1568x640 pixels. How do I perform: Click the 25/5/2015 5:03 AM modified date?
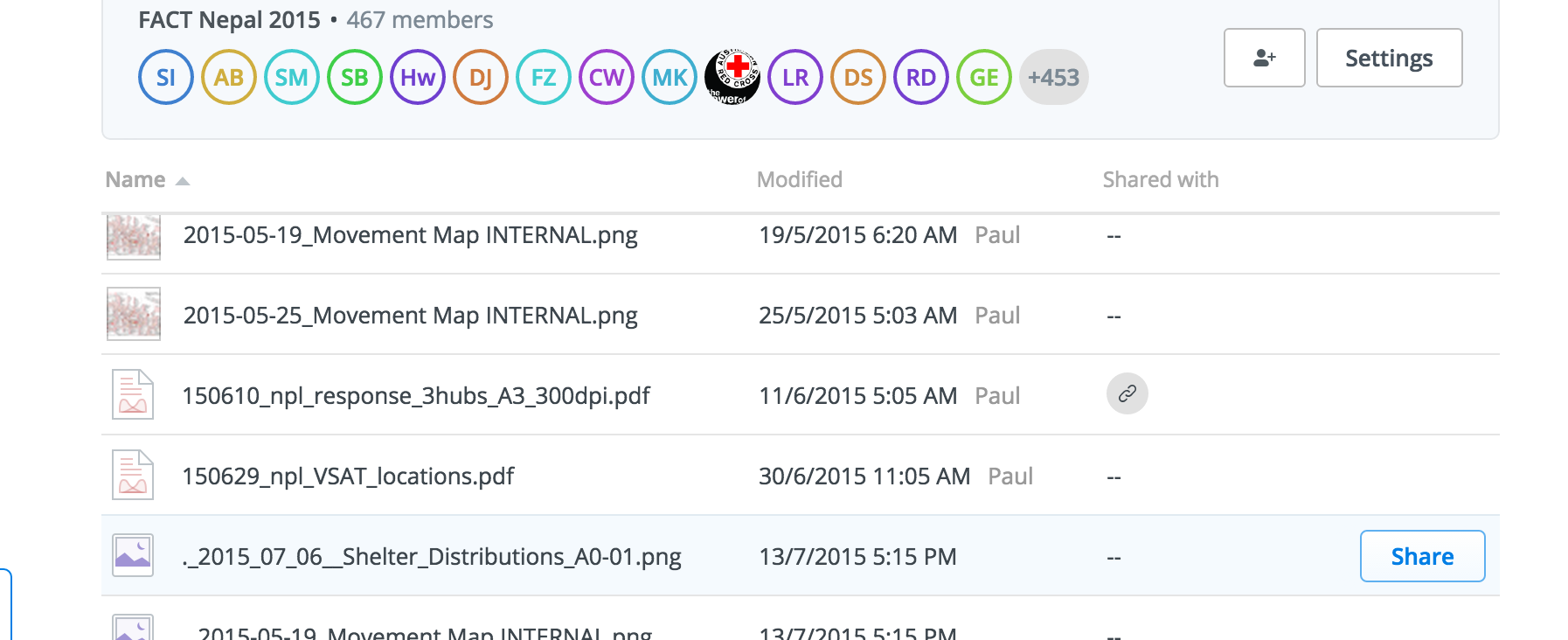(x=858, y=316)
